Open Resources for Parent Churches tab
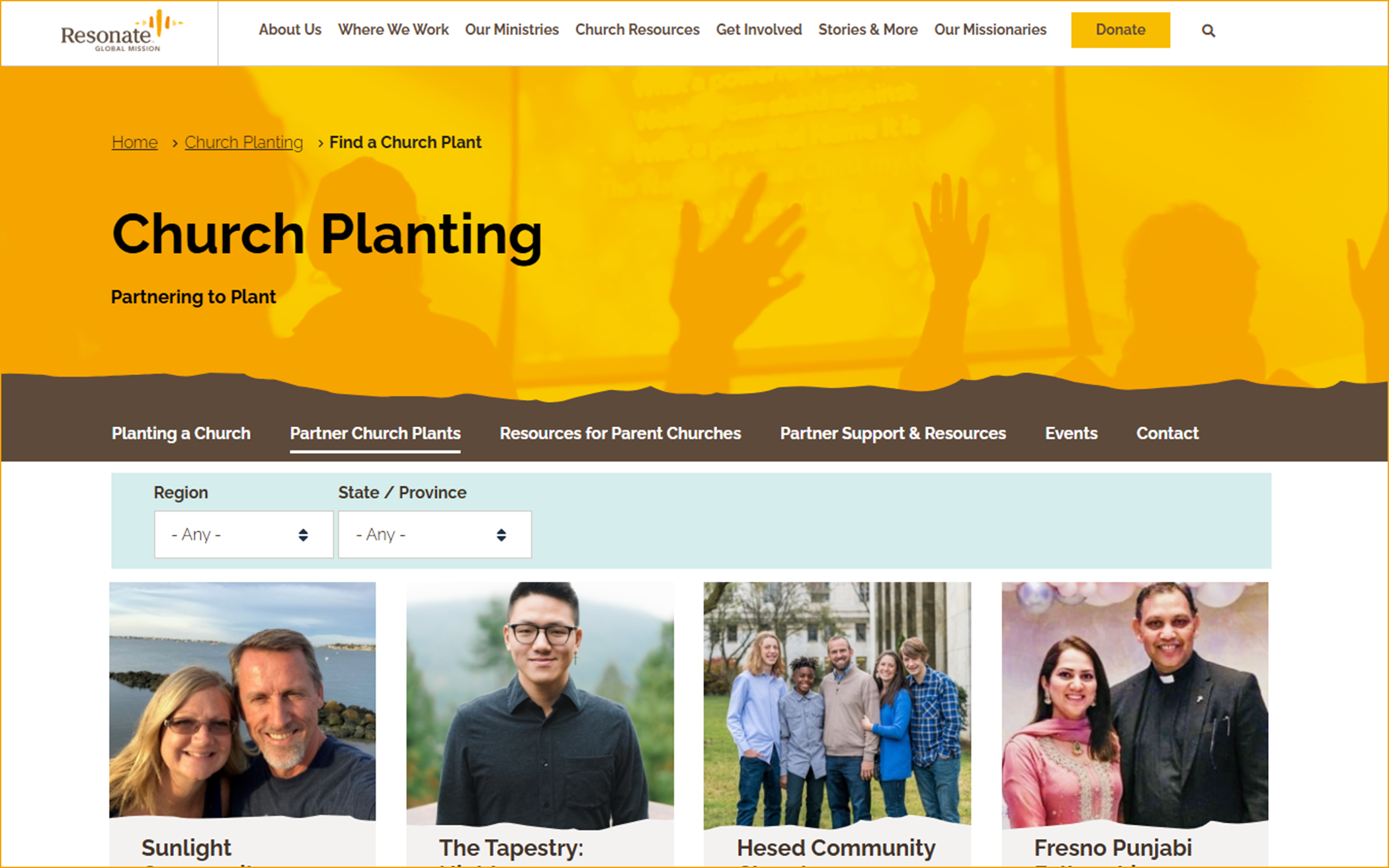 coord(620,434)
